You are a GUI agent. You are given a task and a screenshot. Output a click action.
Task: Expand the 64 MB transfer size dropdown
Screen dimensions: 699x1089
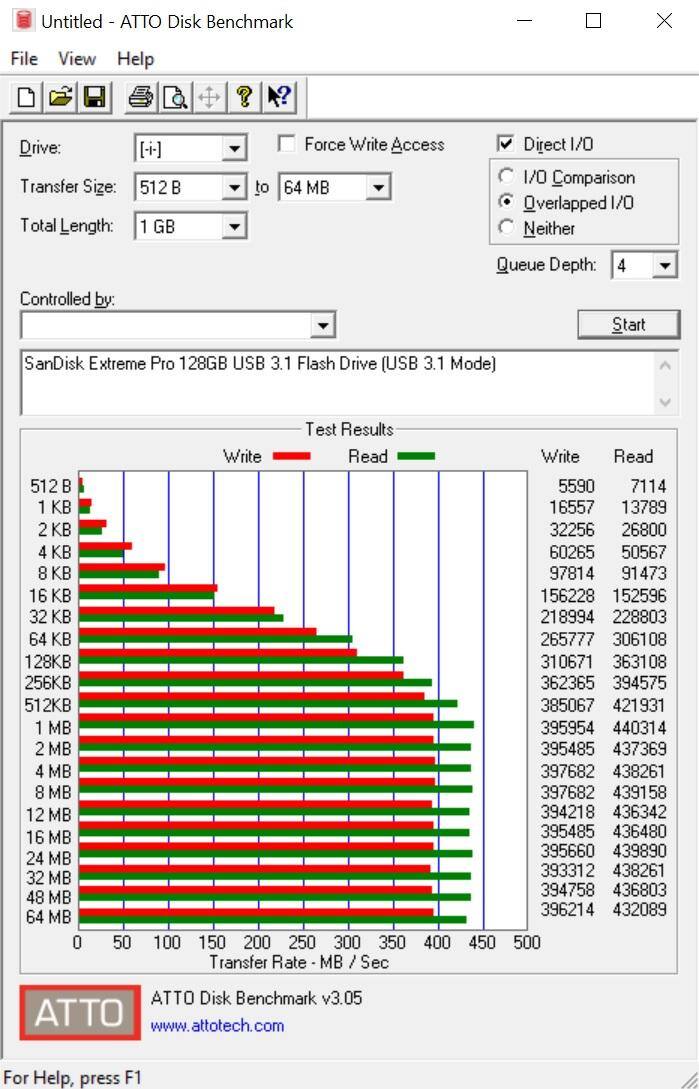[378, 187]
